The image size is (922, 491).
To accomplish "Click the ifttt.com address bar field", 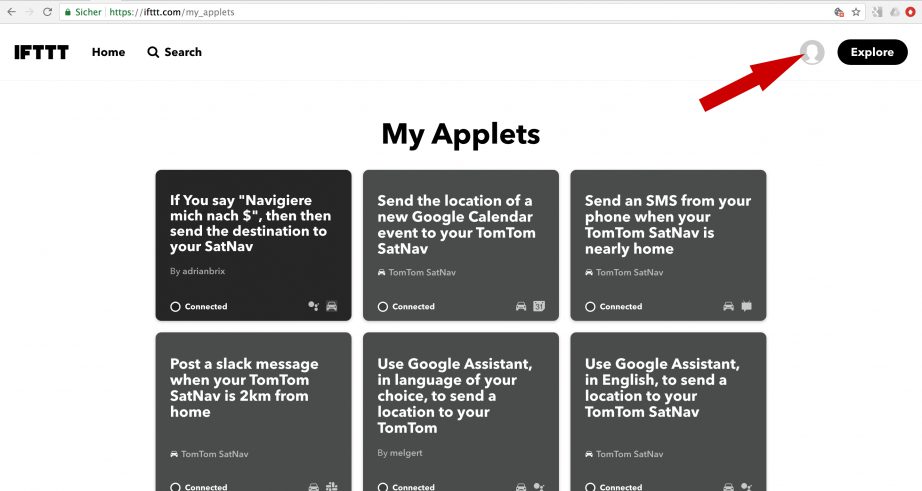I will pos(450,12).
